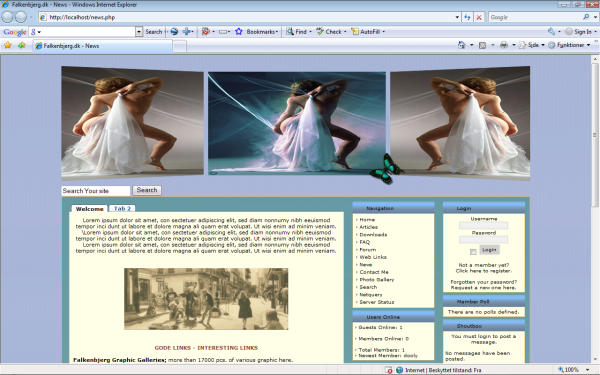Open the Articles navigation link
The height and width of the screenshot is (375, 600).
coord(368,227)
